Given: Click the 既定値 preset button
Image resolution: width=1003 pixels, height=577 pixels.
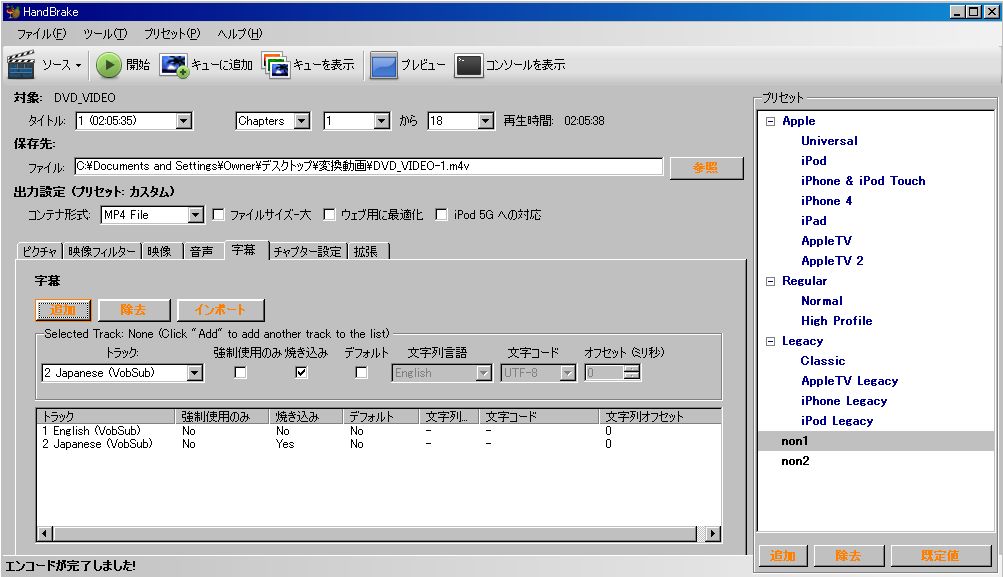Looking at the screenshot, I should 940,555.
